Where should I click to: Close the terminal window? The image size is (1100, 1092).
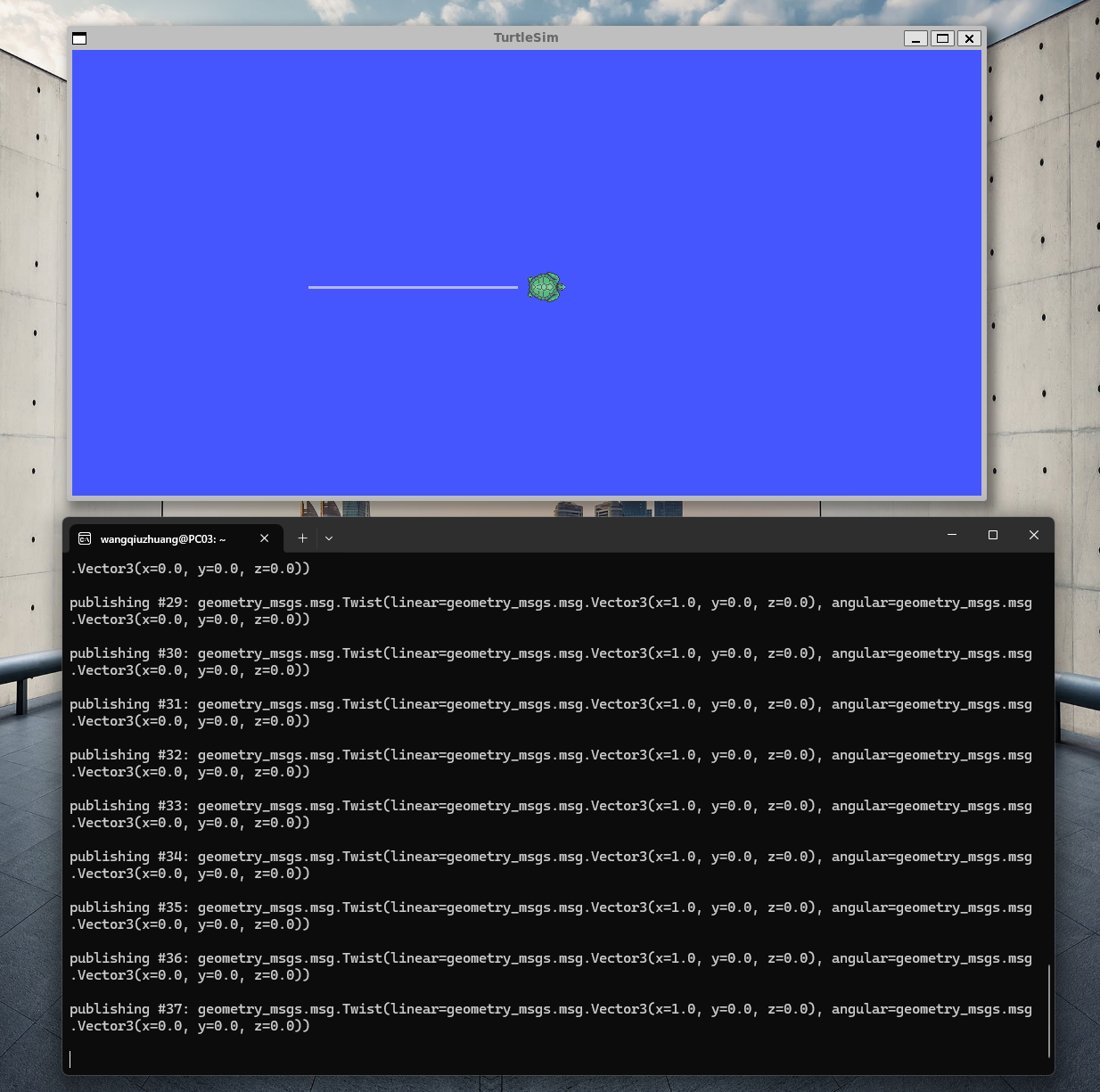1034,535
